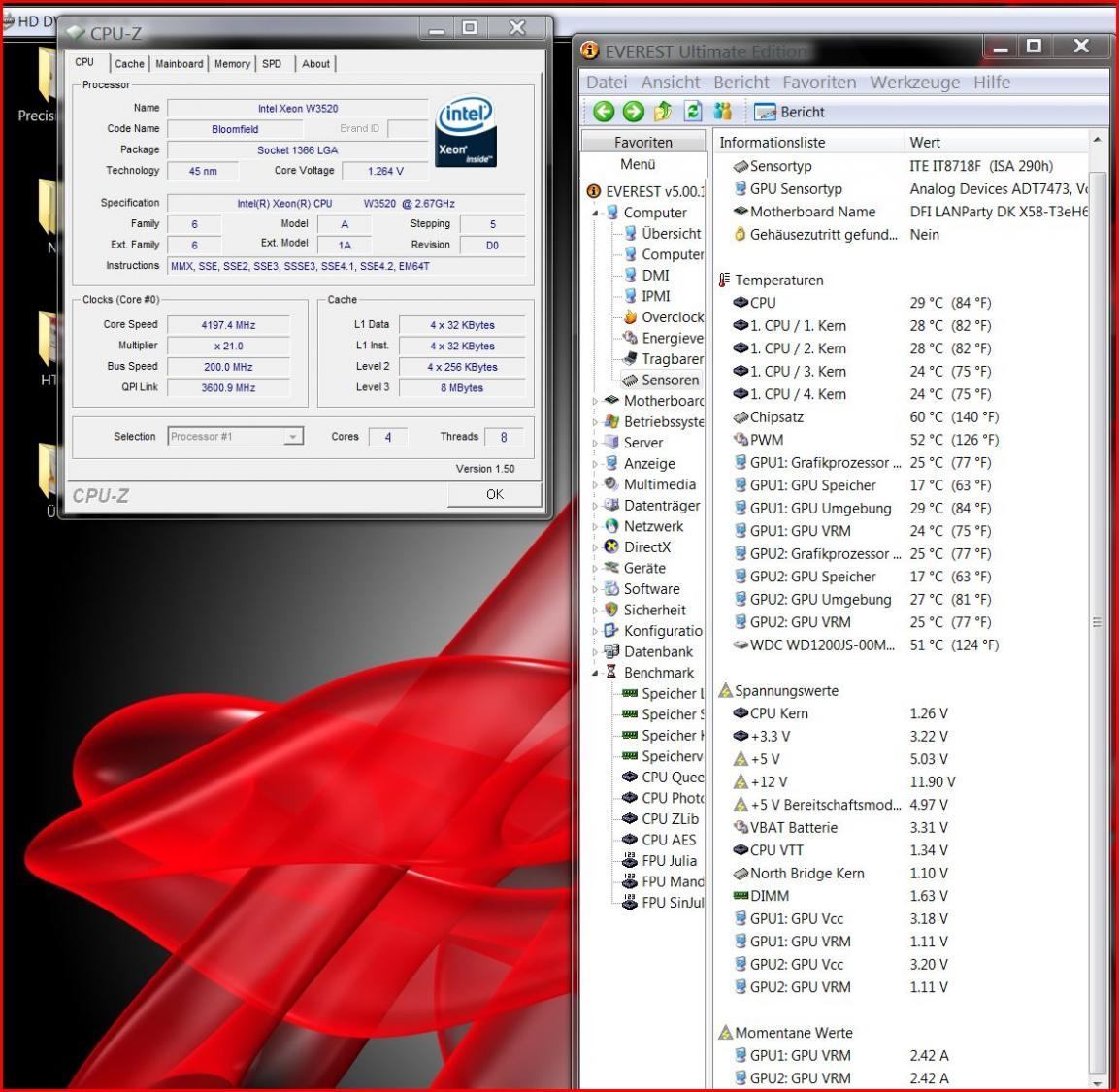Select the FPU Julia benchmark icon
Image resolution: width=1119 pixels, height=1092 pixels.
click(630, 860)
